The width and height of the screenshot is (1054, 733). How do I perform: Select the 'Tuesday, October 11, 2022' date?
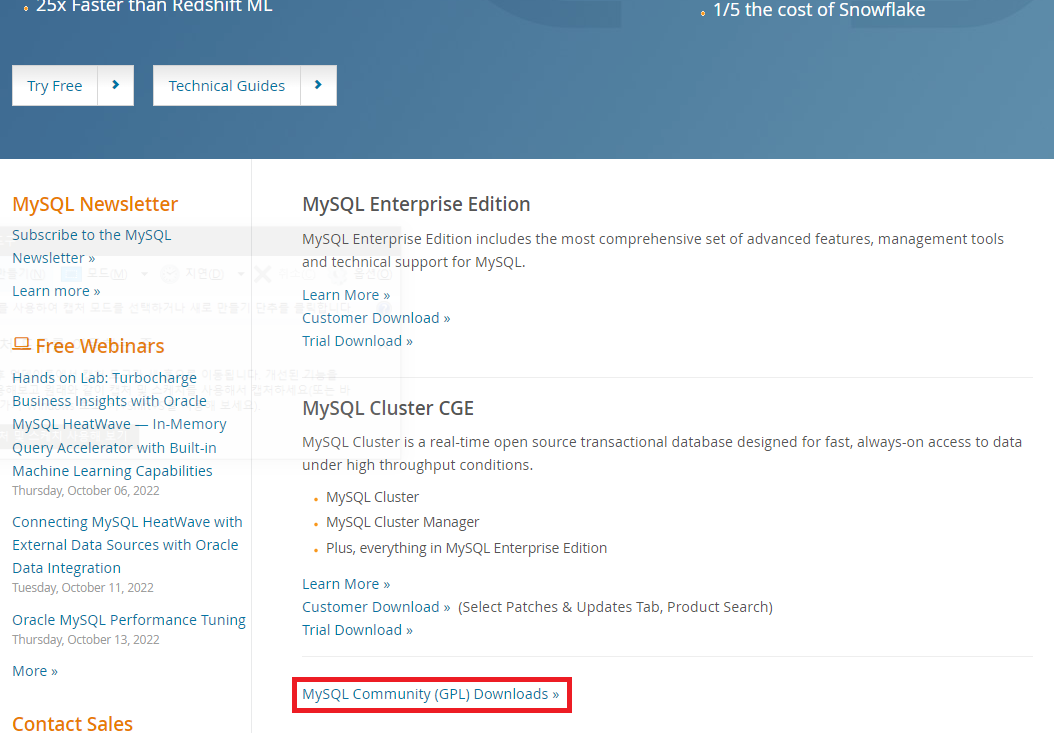pyautogui.click(x=83, y=587)
